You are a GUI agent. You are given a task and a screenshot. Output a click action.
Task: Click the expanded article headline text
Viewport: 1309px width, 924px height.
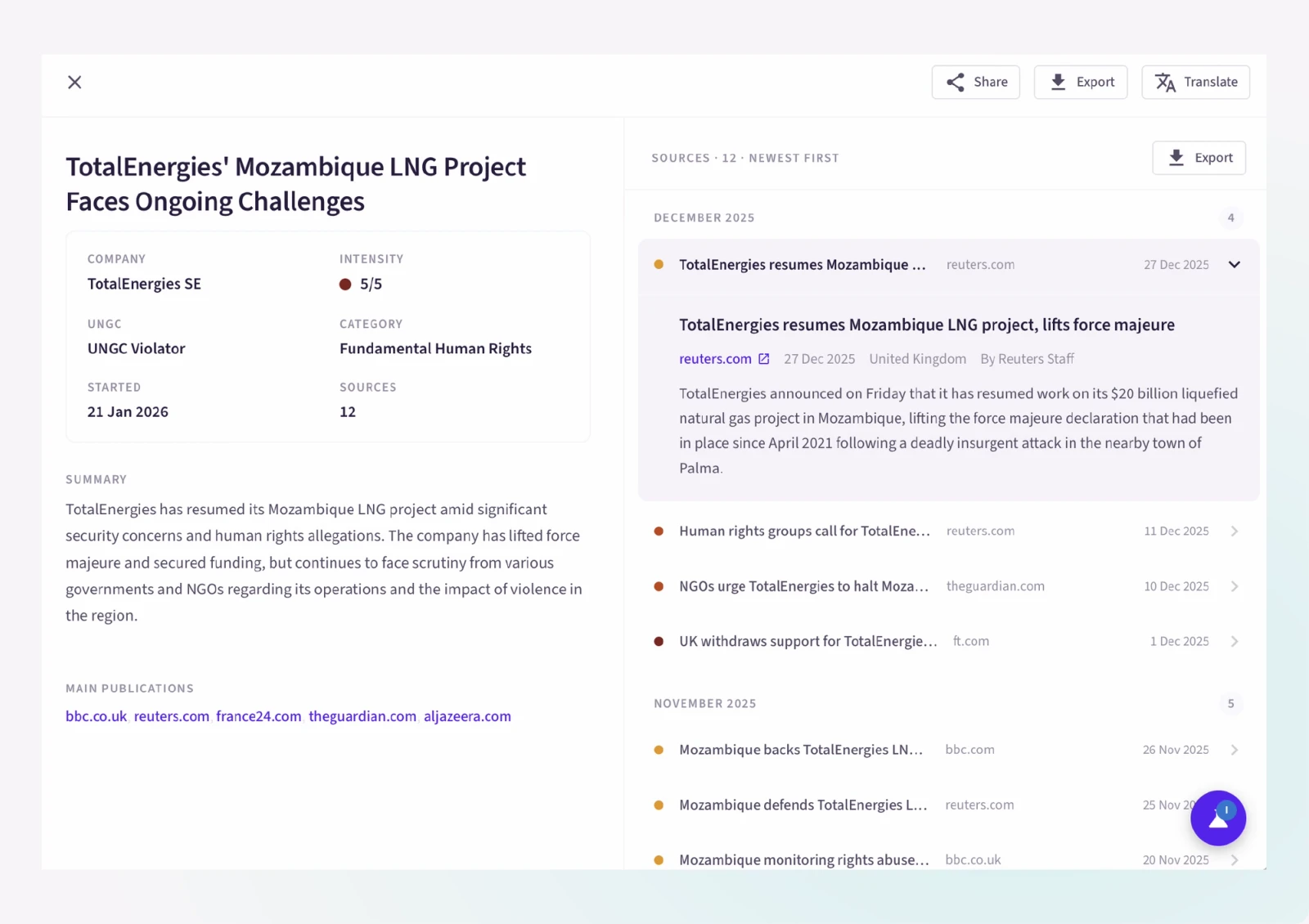coord(927,325)
